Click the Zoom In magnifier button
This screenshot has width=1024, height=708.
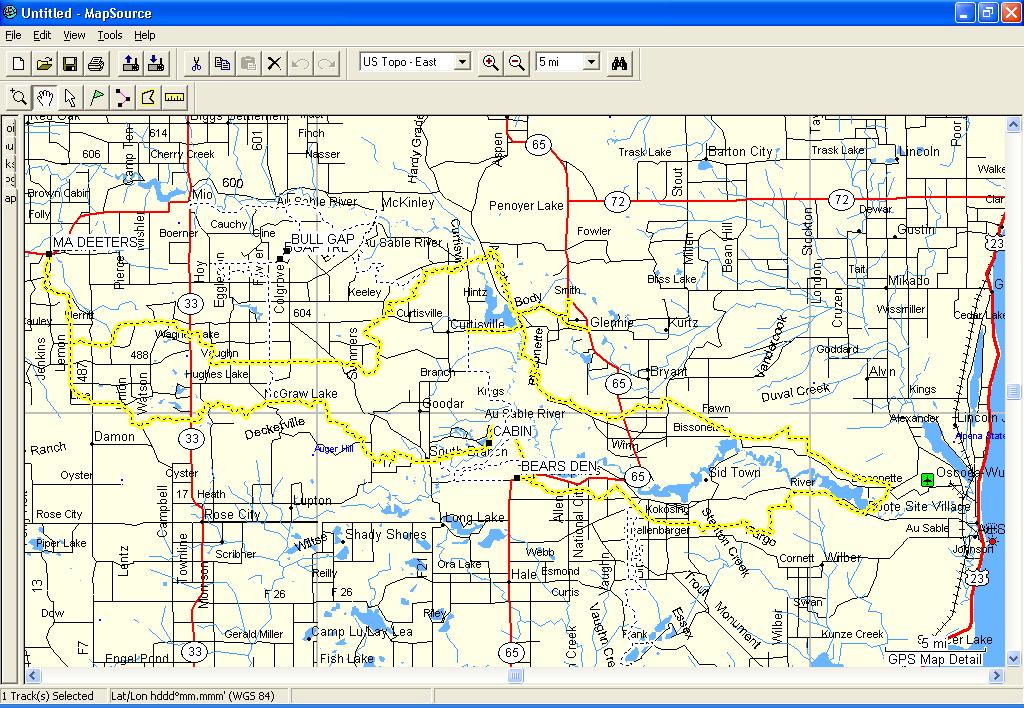490,63
